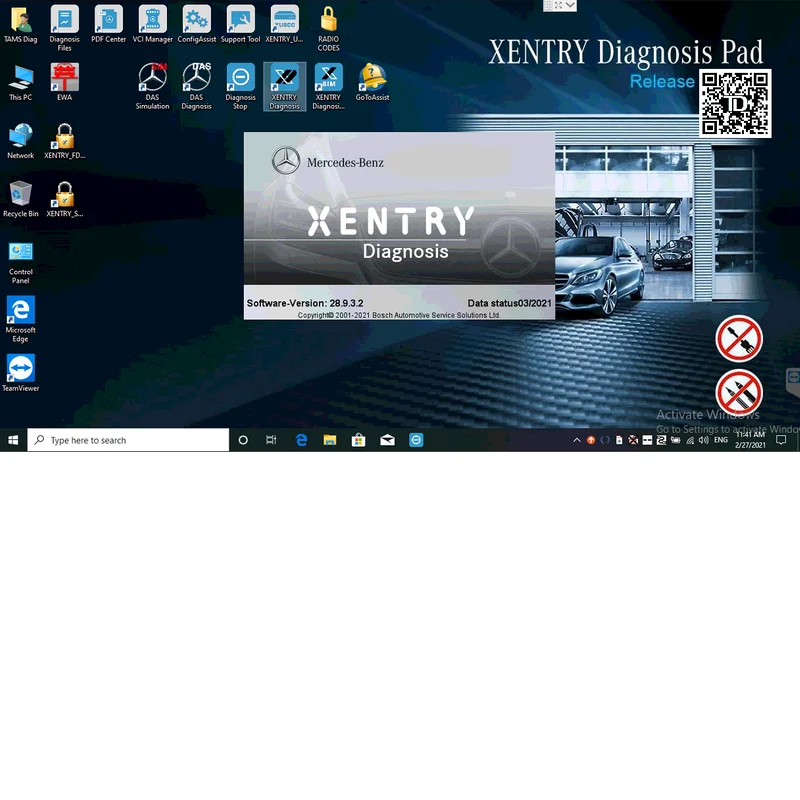The width and height of the screenshot is (800, 800).
Task: Open the TeamViewer desktop shortcut
Action: pyautogui.click(x=20, y=373)
